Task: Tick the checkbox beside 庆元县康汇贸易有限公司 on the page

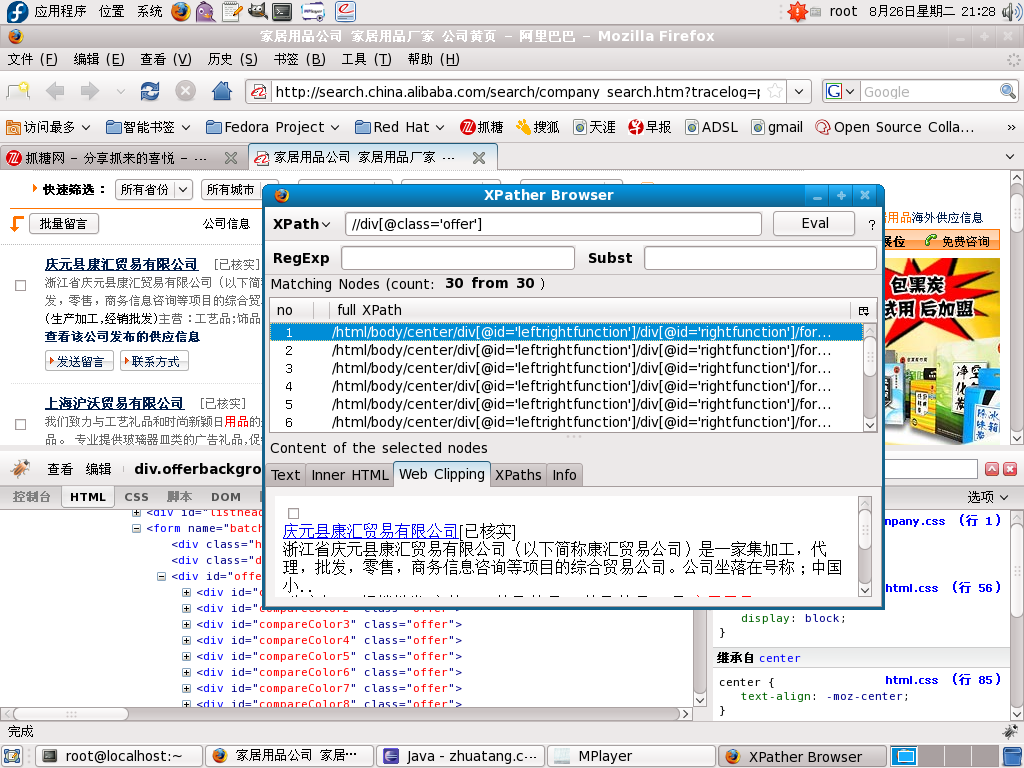Action: coord(21,285)
